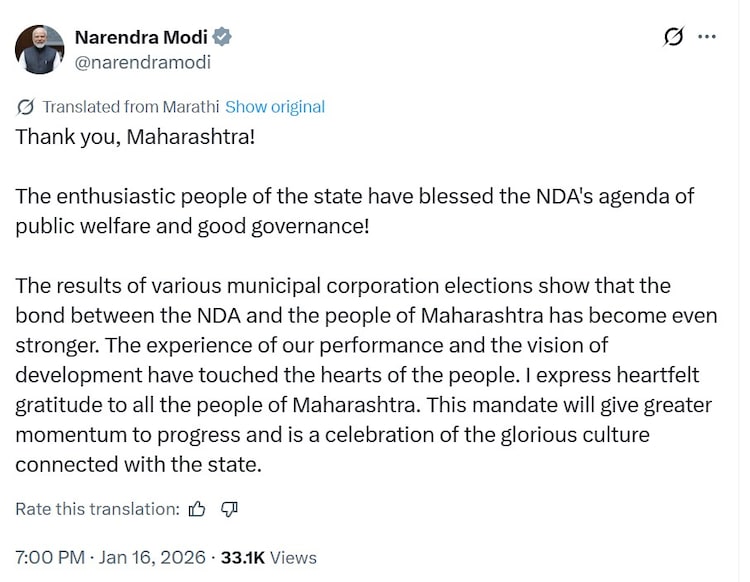Open the three-dot more options menu
Image resolution: width=750 pixels, height=582 pixels.
[x=707, y=37]
